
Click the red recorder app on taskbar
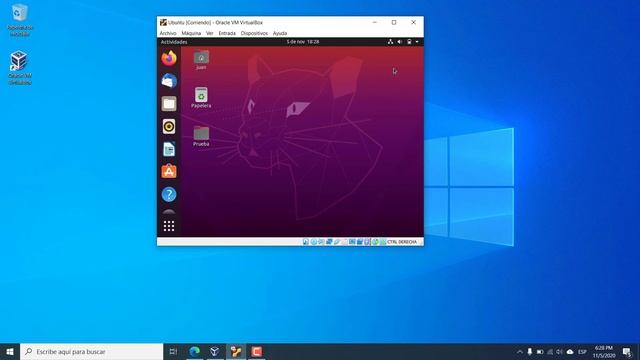point(257,351)
